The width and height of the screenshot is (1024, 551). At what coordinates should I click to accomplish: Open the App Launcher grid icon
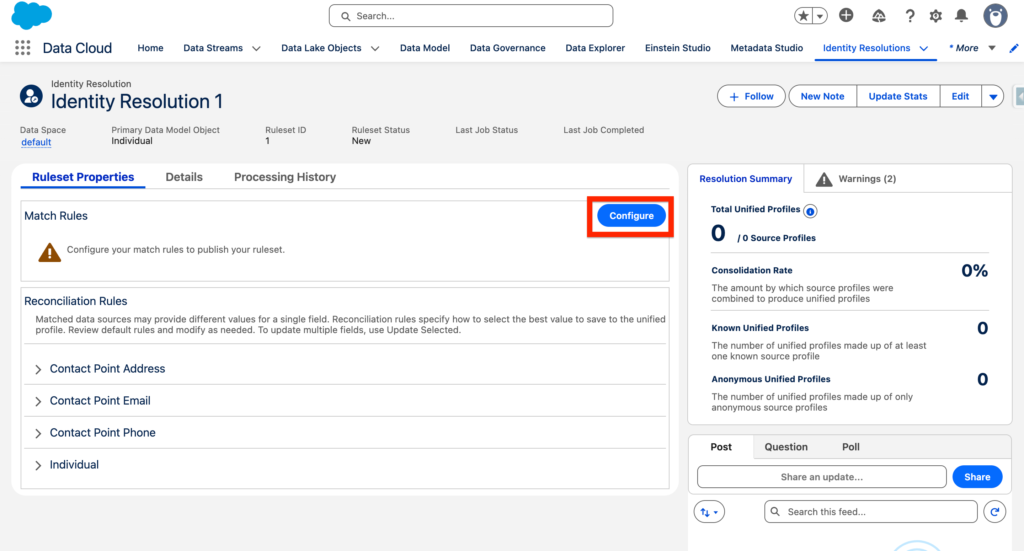(x=22, y=48)
